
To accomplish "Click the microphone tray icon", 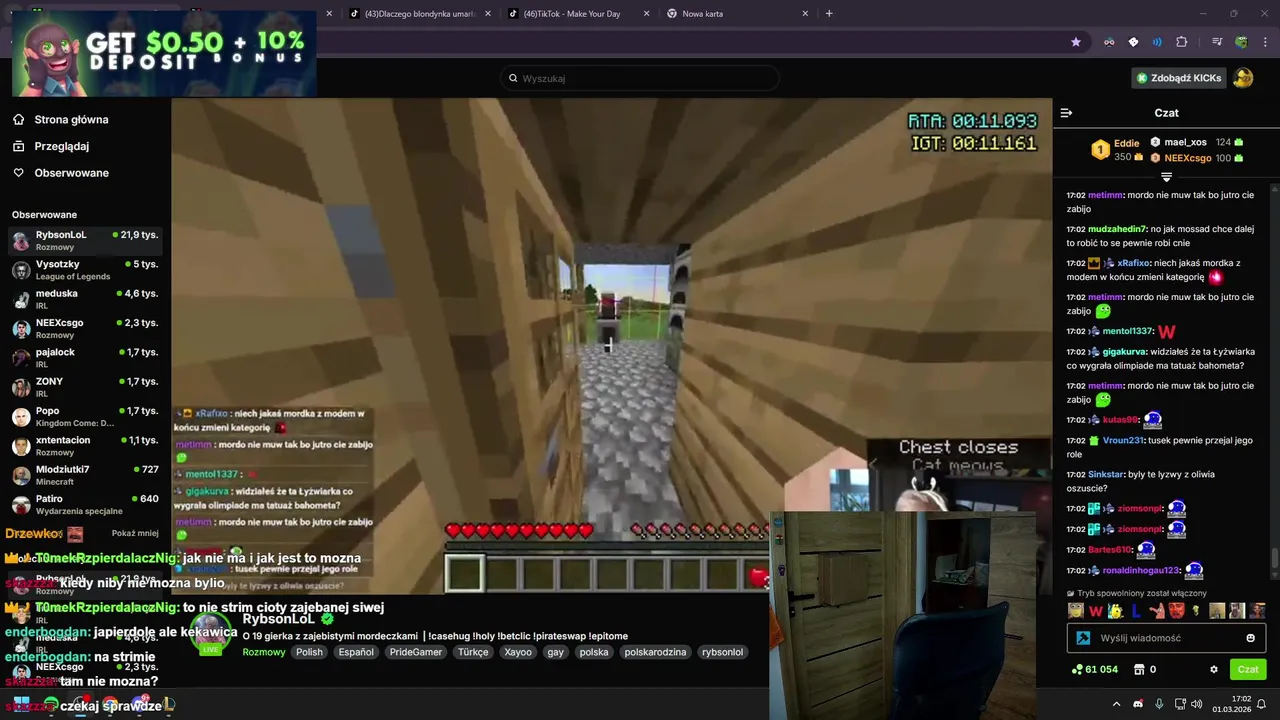I will tap(1159, 704).
